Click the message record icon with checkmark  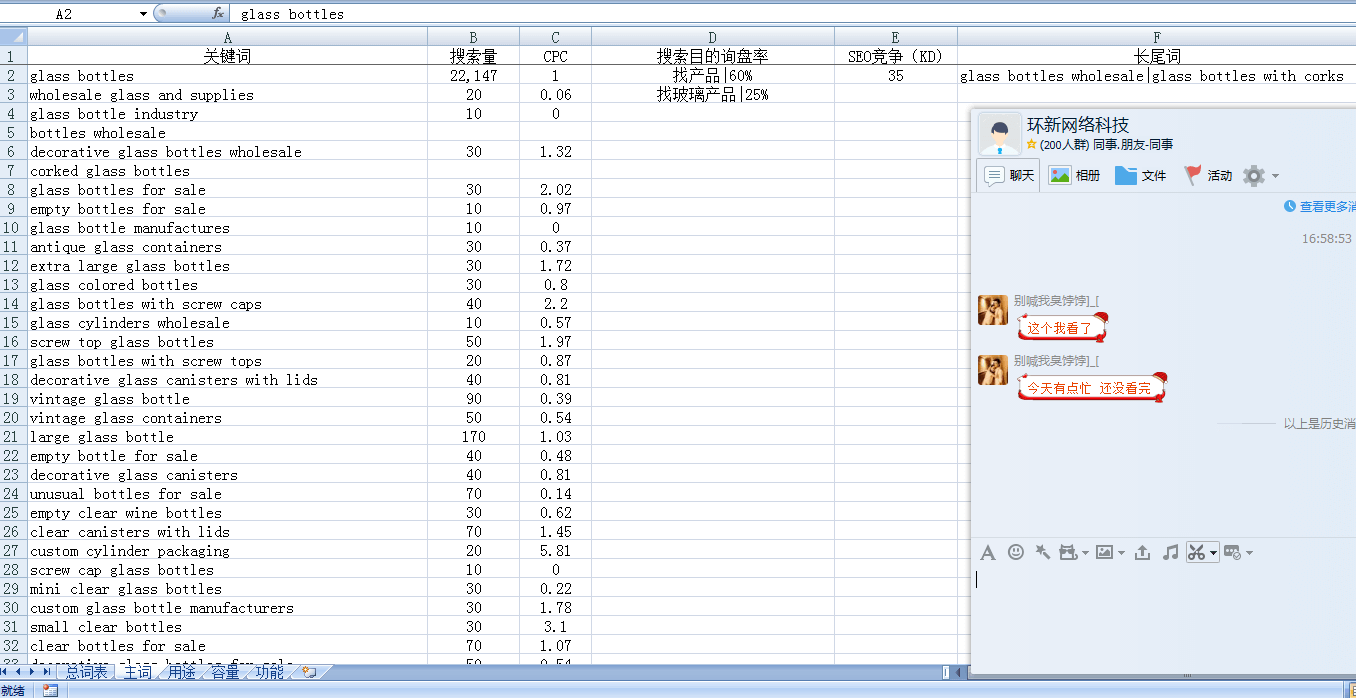click(x=1232, y=552)
